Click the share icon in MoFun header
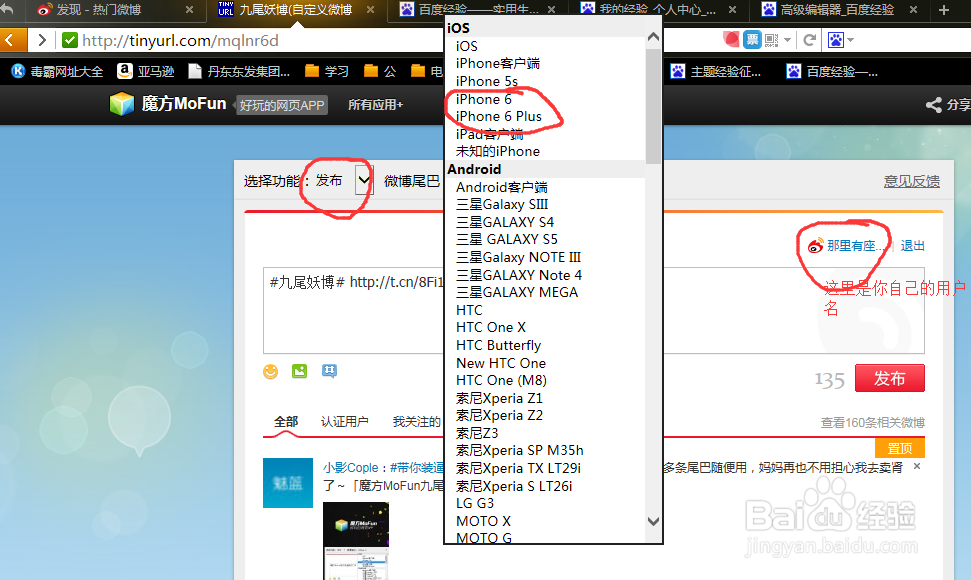The height and width of the screenshot is (580, 971). click(x=933, y=105)
